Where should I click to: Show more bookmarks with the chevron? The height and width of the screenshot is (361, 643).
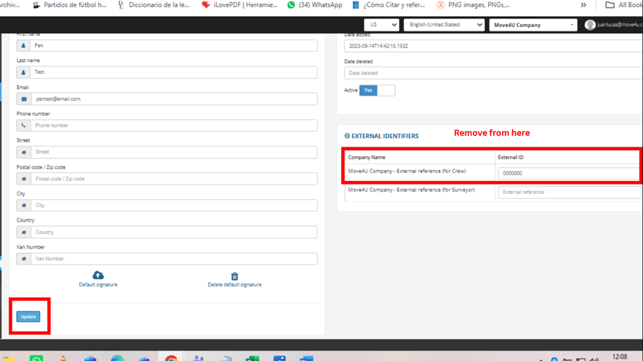pyautogui.click(x=583, y=5)
